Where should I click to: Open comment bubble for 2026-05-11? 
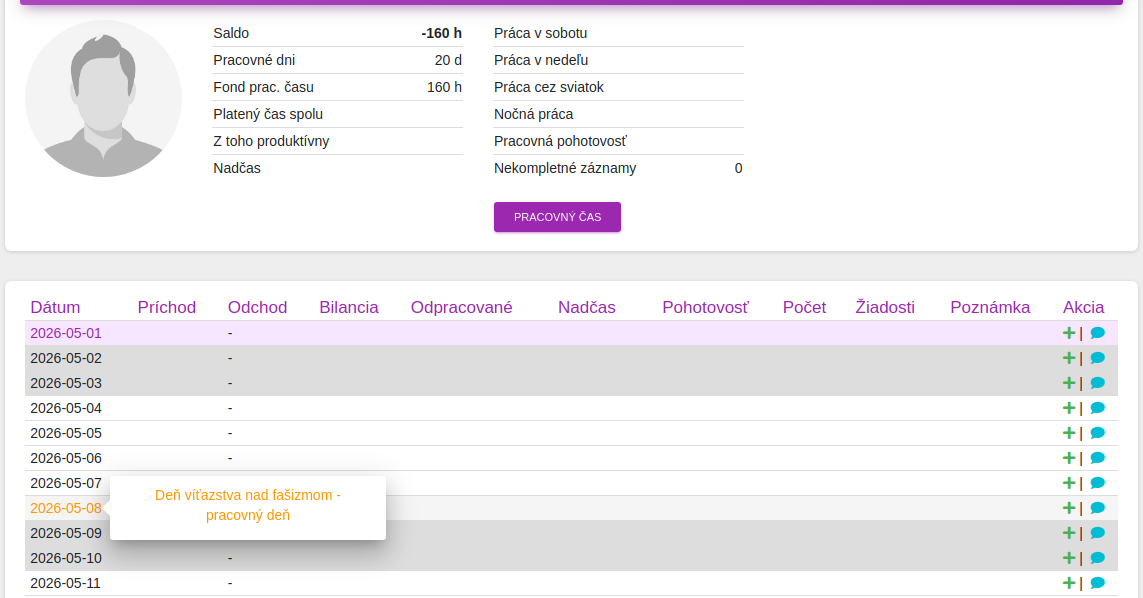(x=1097, y=583)
